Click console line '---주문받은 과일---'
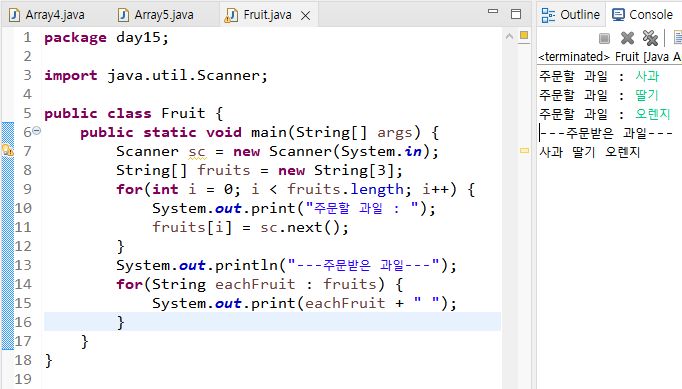682x389 pixels. coord(606,133)
